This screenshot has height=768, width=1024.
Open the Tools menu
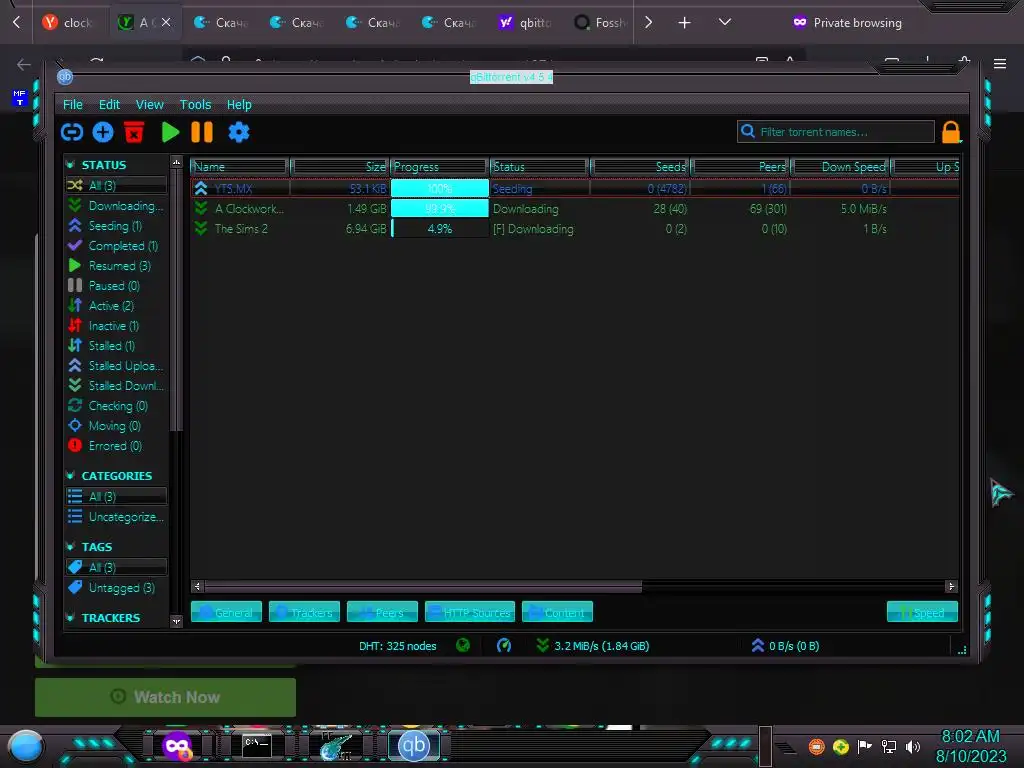point(195,104)
